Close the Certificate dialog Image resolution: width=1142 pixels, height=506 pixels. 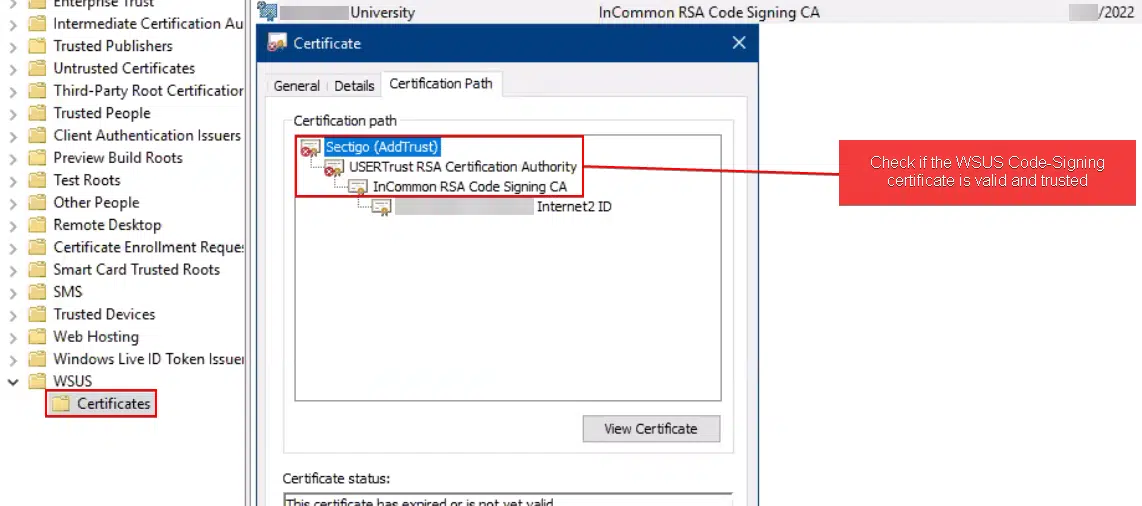click(739, 43)
